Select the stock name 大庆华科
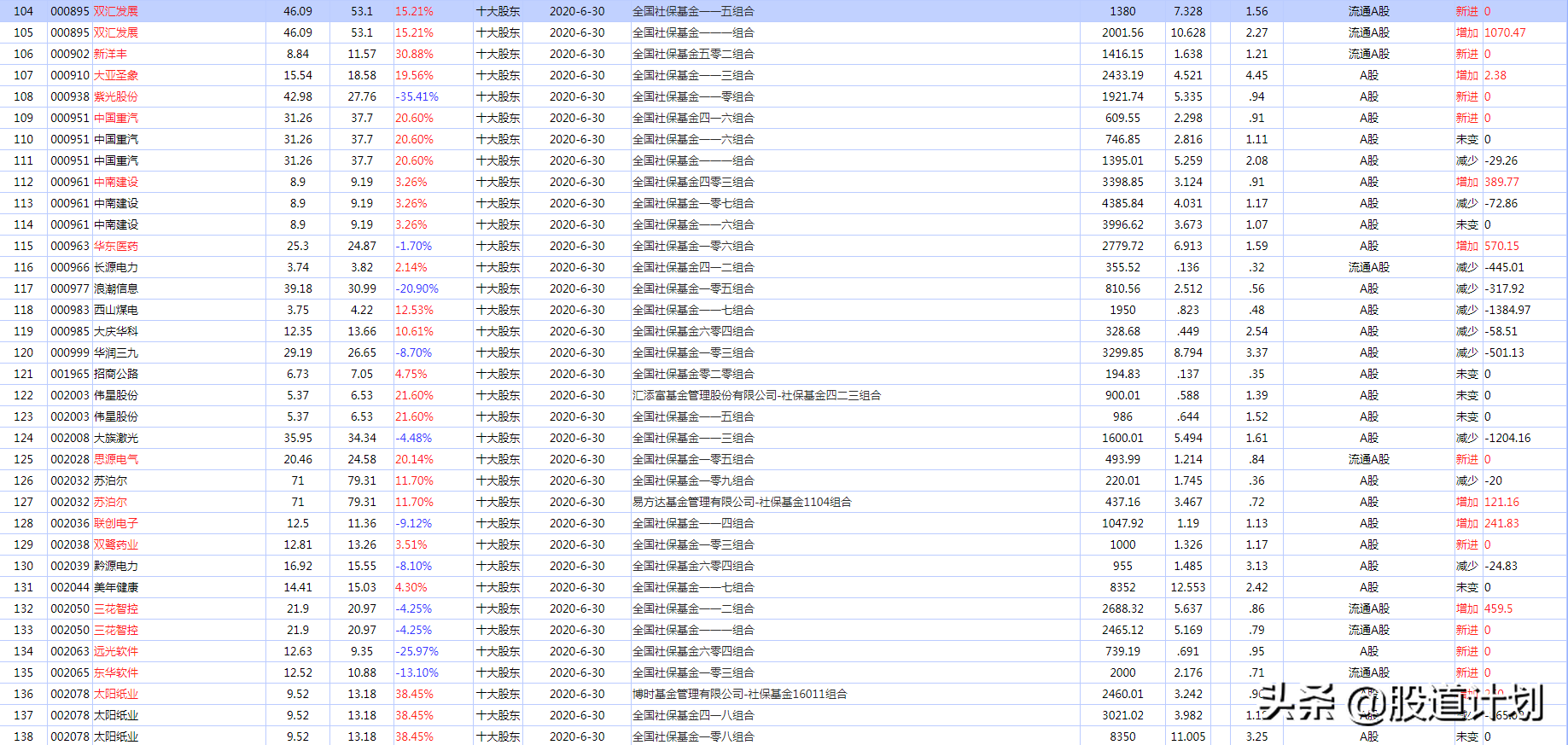 pyautogui.click(x=116, y=331)
